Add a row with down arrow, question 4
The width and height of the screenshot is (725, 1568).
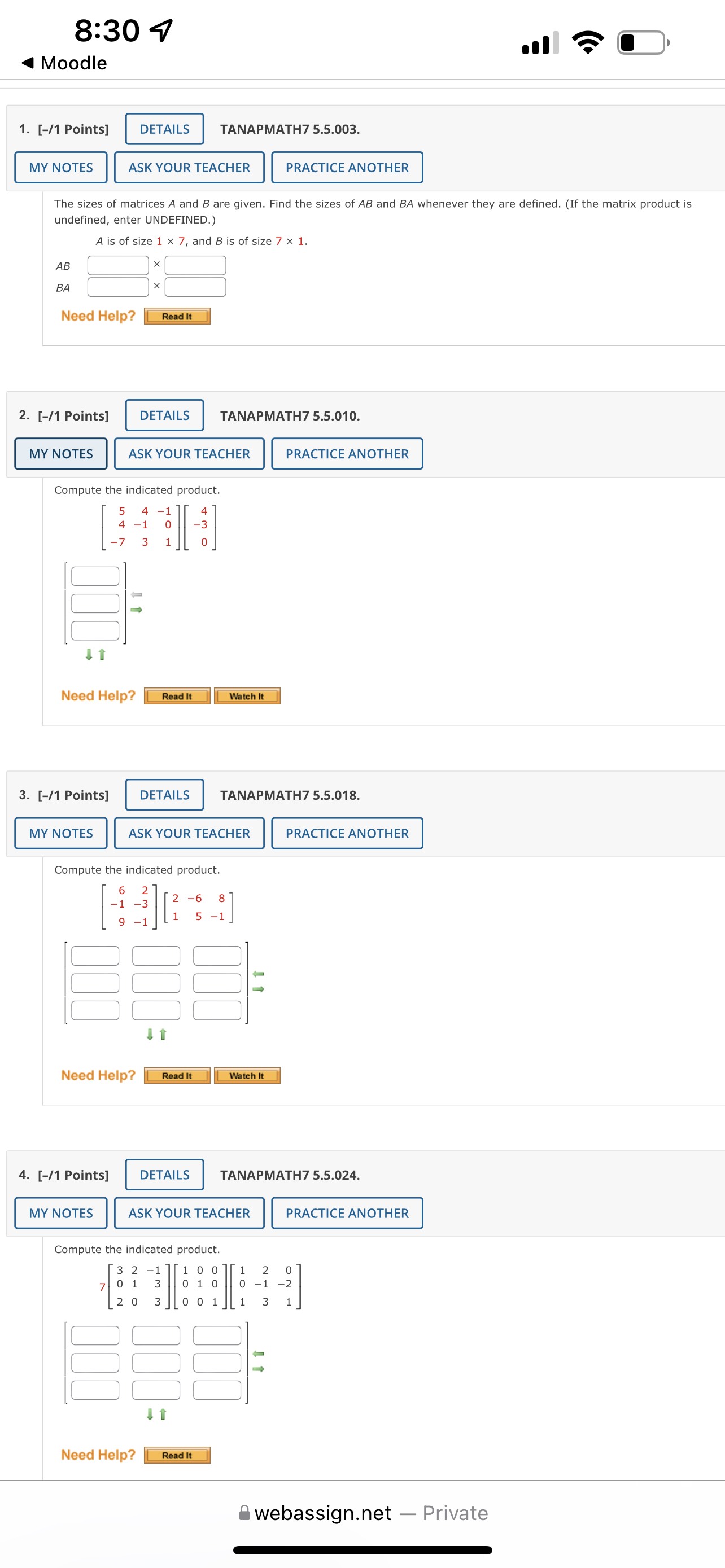[x=150, y=1414]
